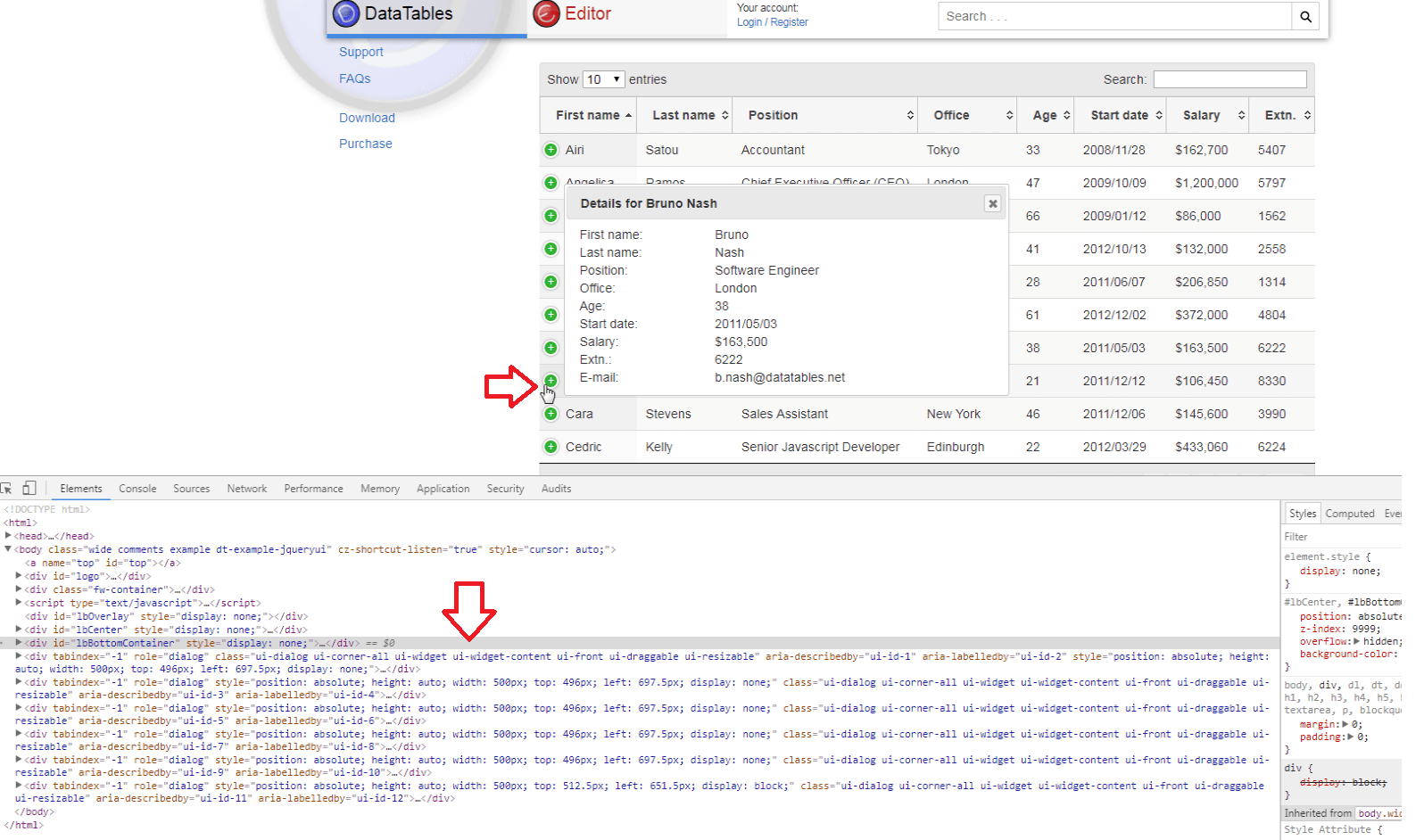Switch to the Computed styles tab

point(1349,514)
